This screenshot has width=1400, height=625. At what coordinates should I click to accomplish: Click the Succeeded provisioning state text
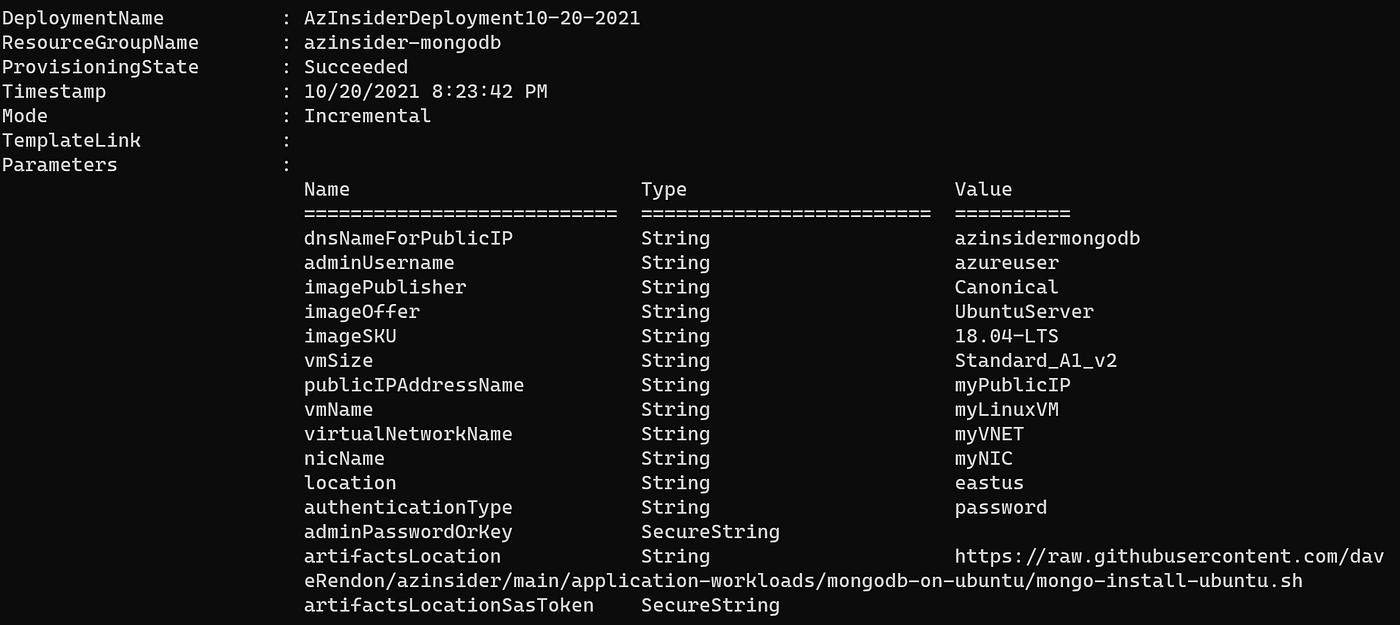[356, 67]
